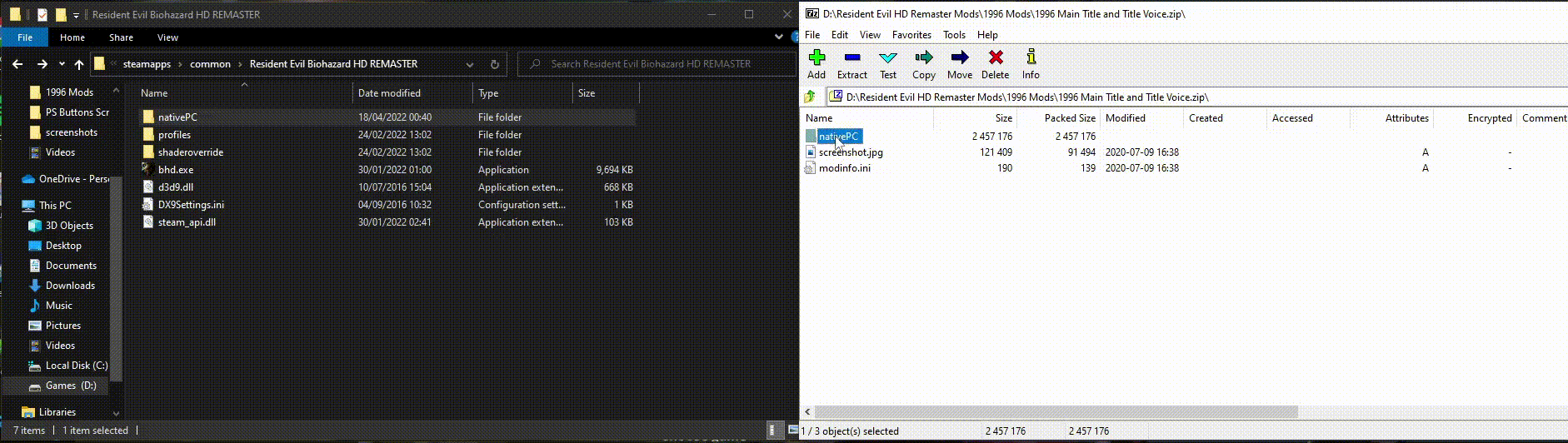This screenshot has height=443, width=1568.
Task: Open Quick Access Toolbar customize dropdown
Action: click(77, 15)
